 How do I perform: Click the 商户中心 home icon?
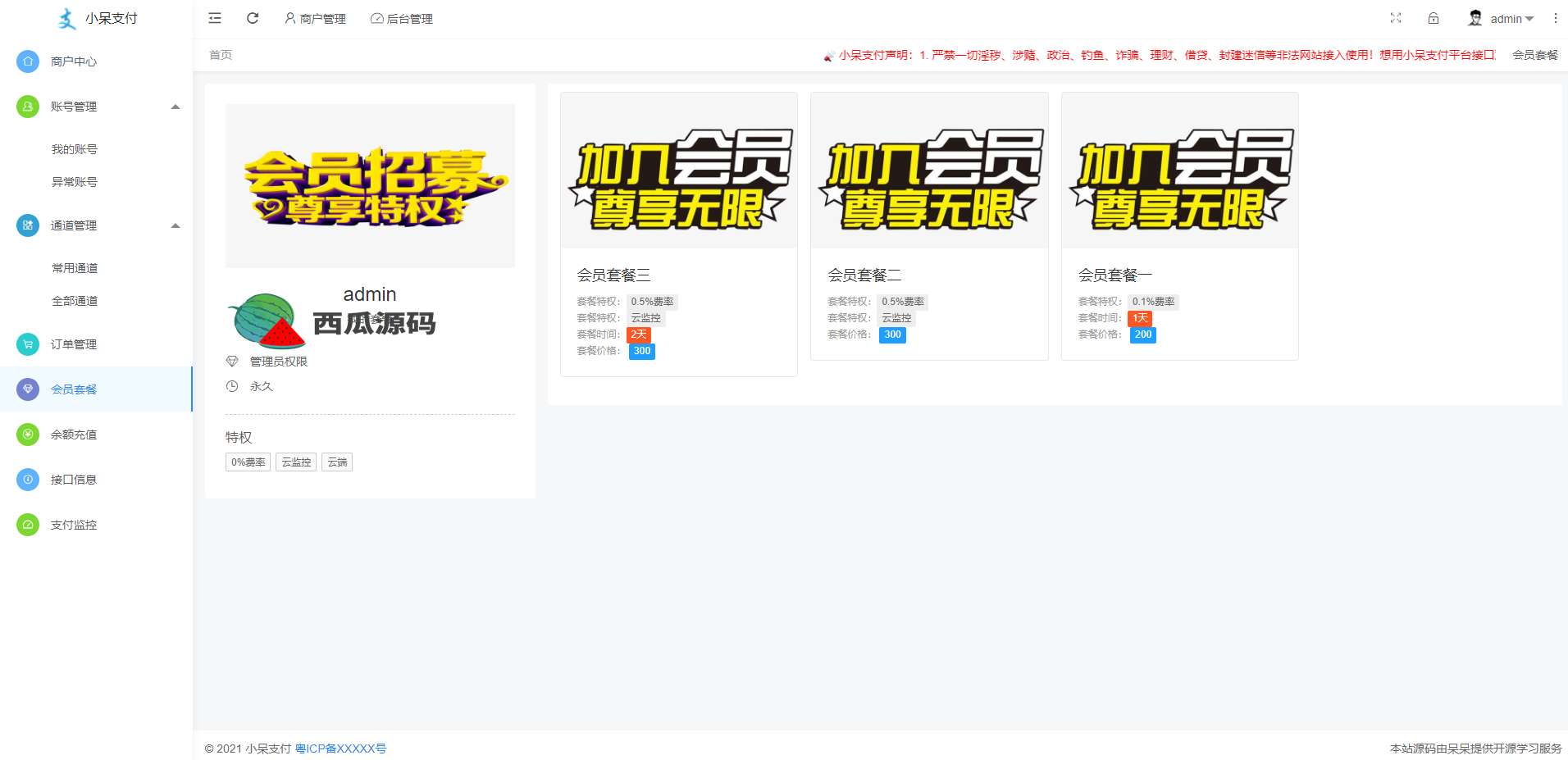(x=28, y=61)
